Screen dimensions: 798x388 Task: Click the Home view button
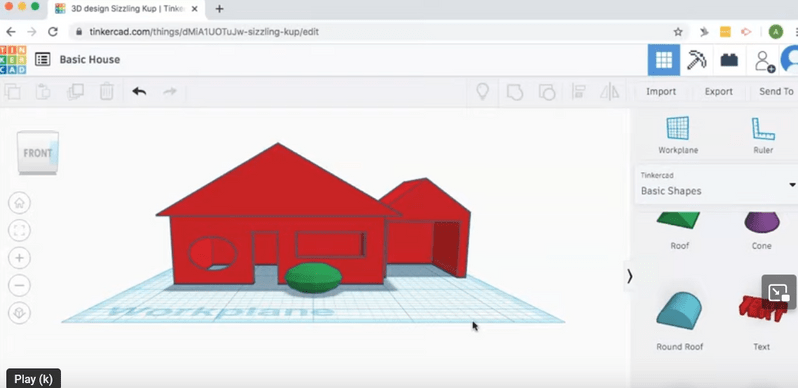[x=19, y=203]
